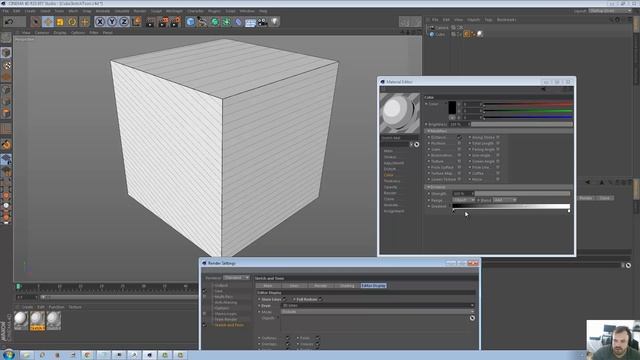The height and width of the screenshot is (360, 640).
Task: Select Strokes channel in Material Editor
Action: [x=390, y=157]
